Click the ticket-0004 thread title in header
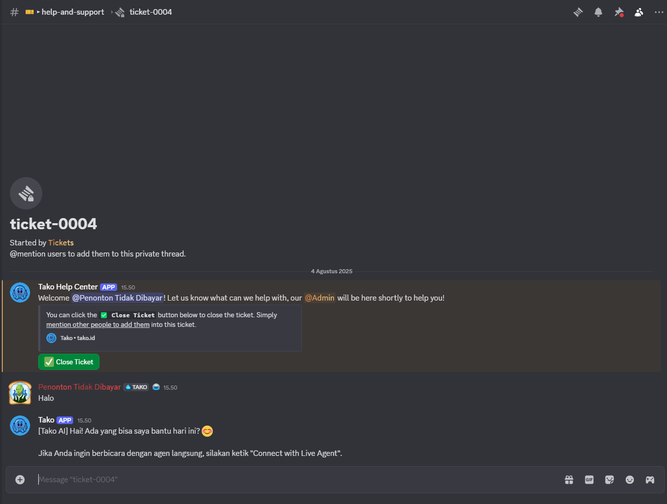Viewport: 667px width, 504px height. 150,12
